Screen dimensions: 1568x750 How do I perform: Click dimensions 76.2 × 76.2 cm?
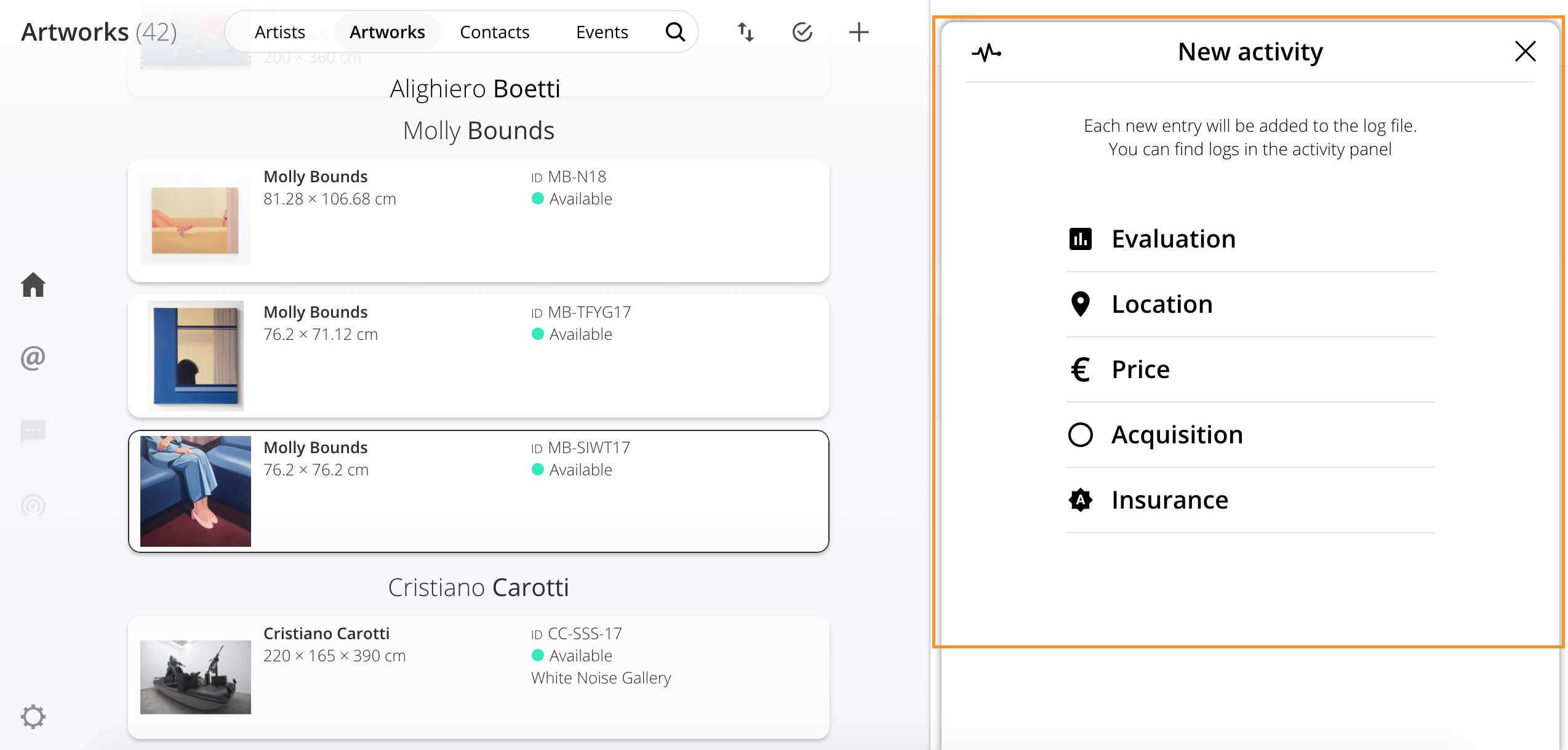point(316,470)
